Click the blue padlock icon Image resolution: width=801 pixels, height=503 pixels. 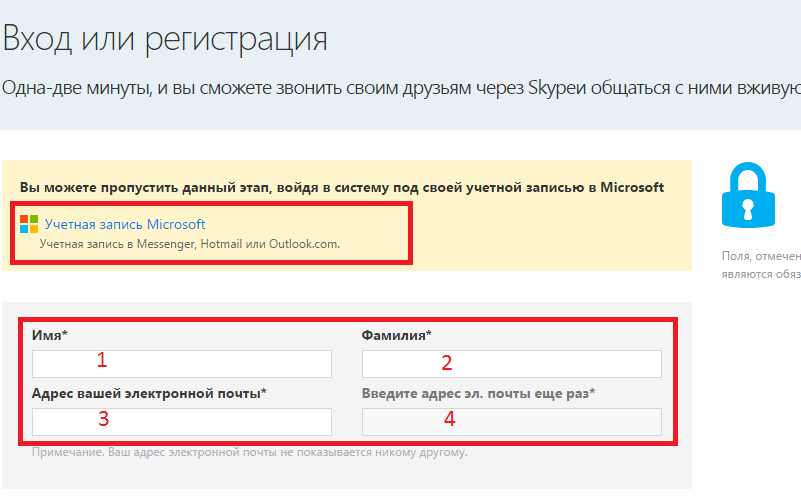[748, 195]
